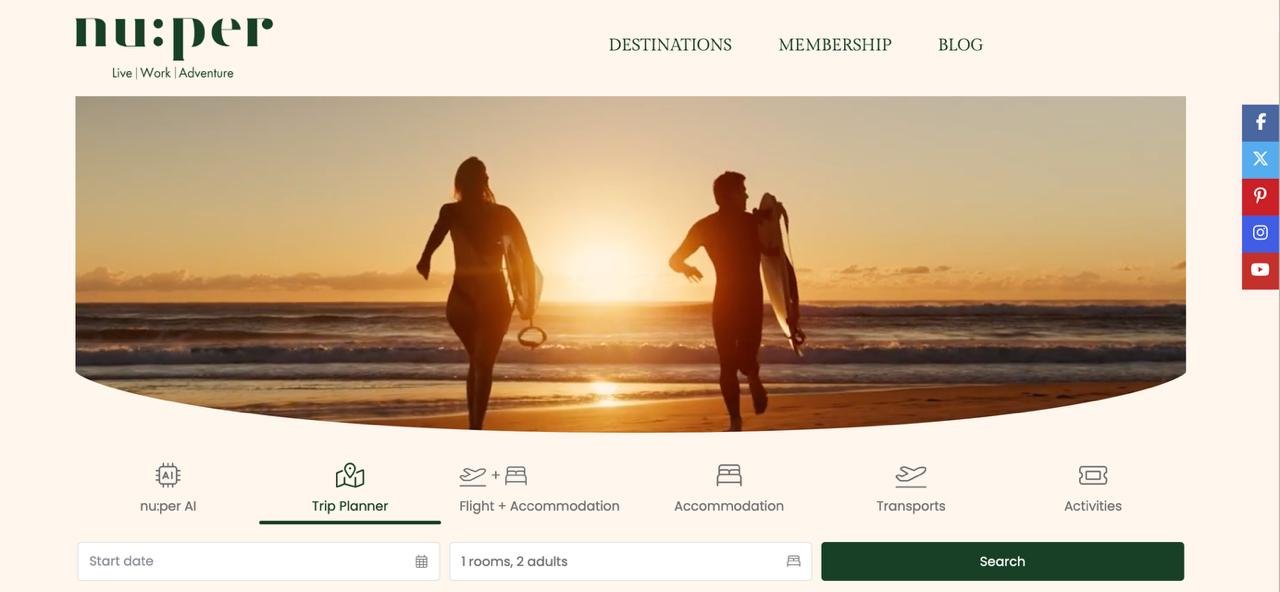
Task: Open the Facebook share icon
Action: [x=1260, y=122]
